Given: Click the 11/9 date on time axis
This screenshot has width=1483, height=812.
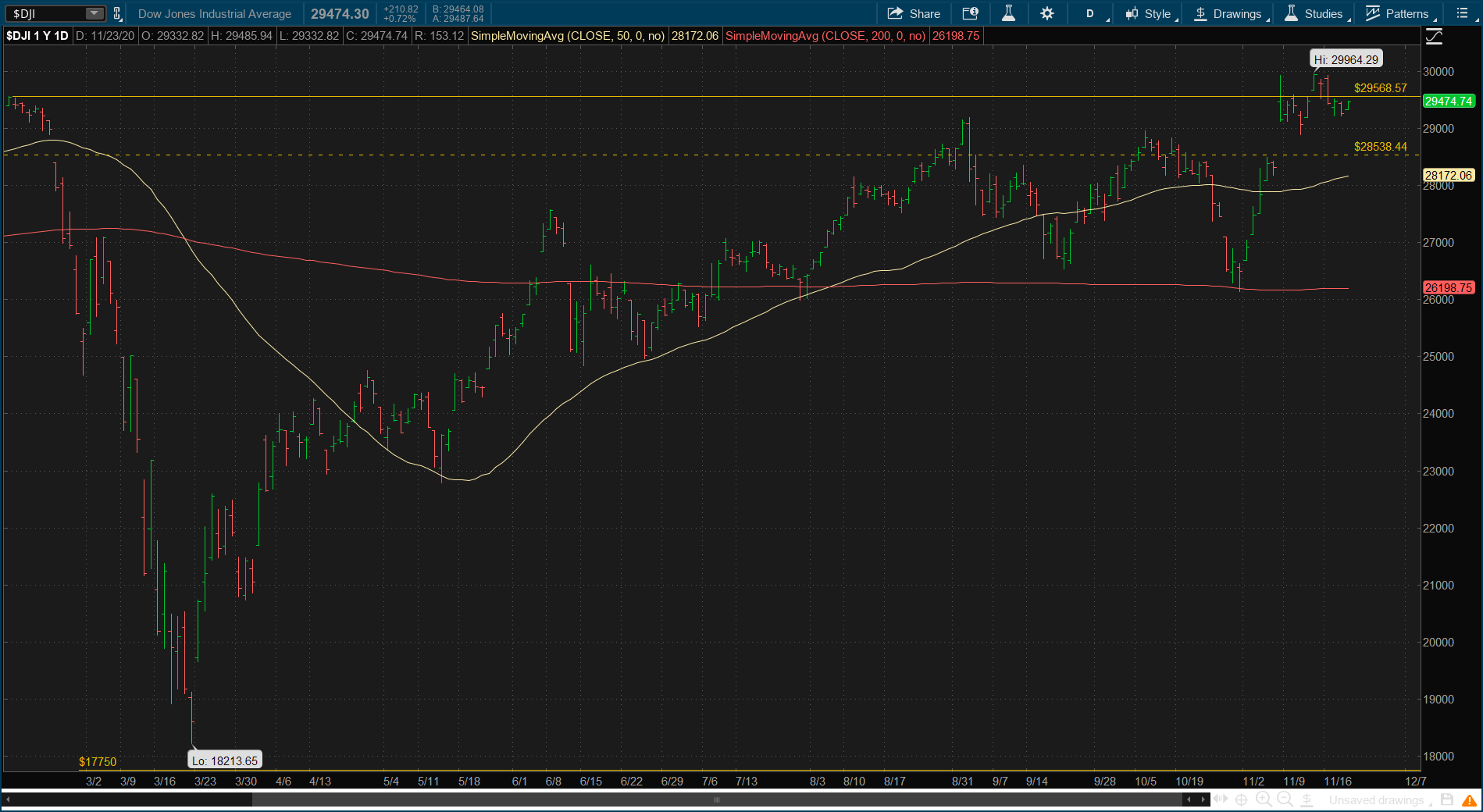Looking at the screenshot, I should click(1294, 781).
